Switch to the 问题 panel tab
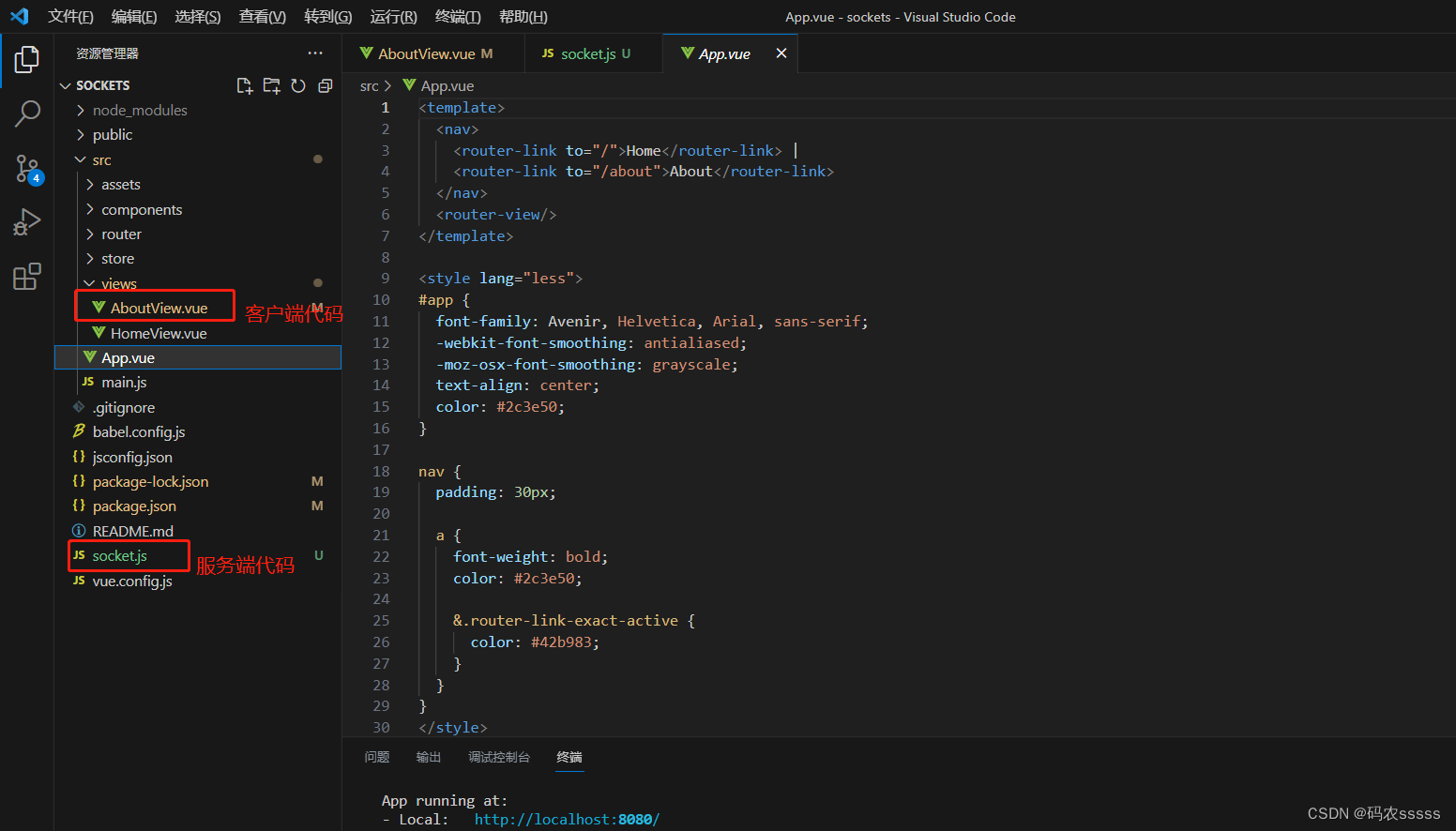The height and width of the screenshot is (831, 1456). [377, 757]
